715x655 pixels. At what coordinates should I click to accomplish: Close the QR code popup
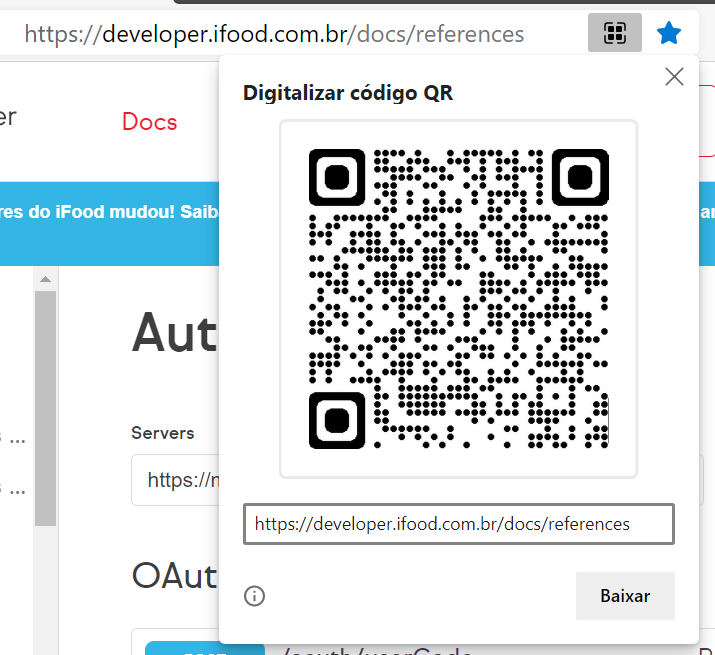coord(674,77)
